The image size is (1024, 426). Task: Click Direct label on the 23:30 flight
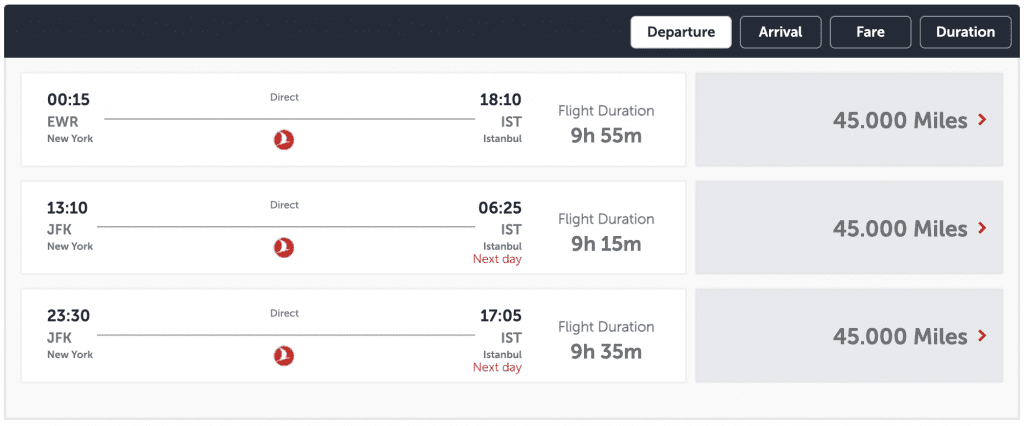284,313
